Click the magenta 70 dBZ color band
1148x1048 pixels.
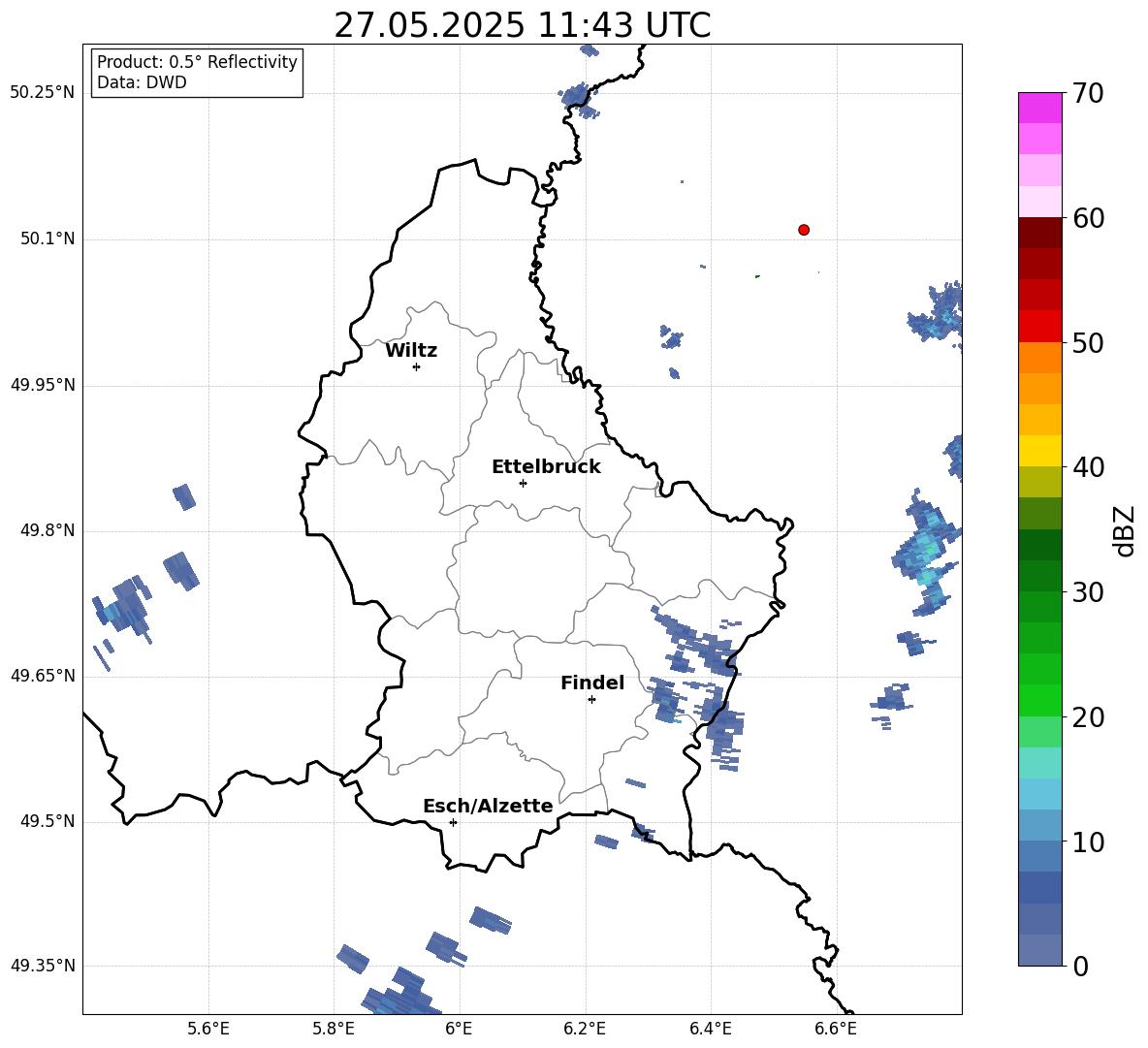point(1039,108)
